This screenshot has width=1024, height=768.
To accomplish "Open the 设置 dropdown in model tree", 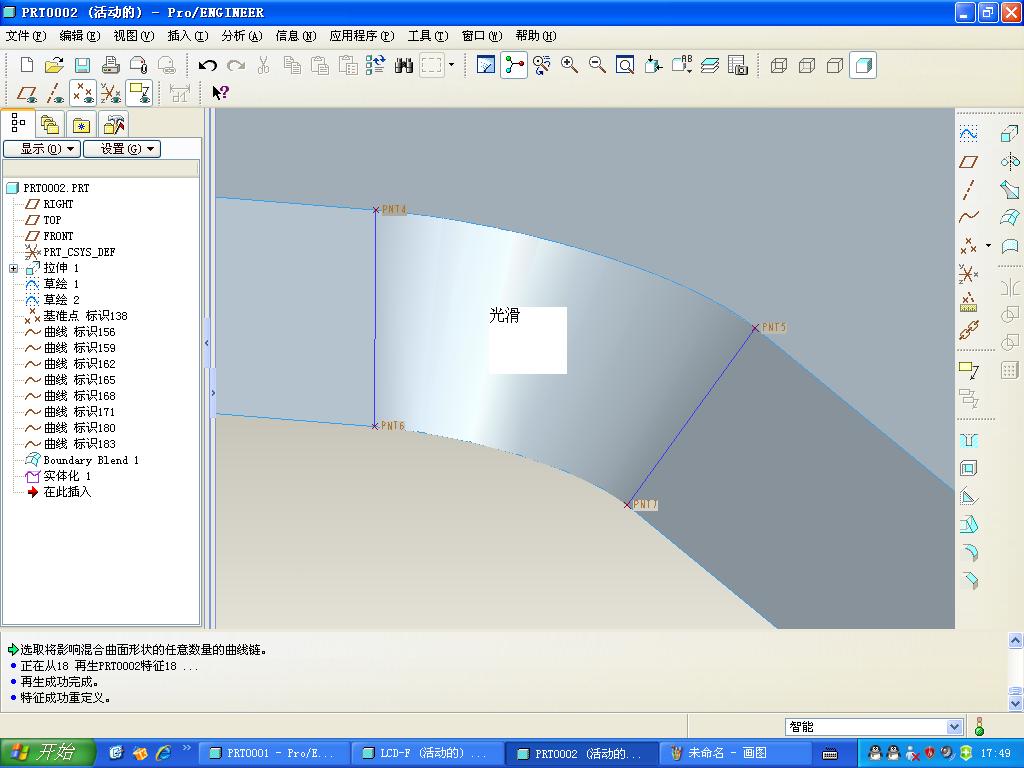I will tap(121, 149).
